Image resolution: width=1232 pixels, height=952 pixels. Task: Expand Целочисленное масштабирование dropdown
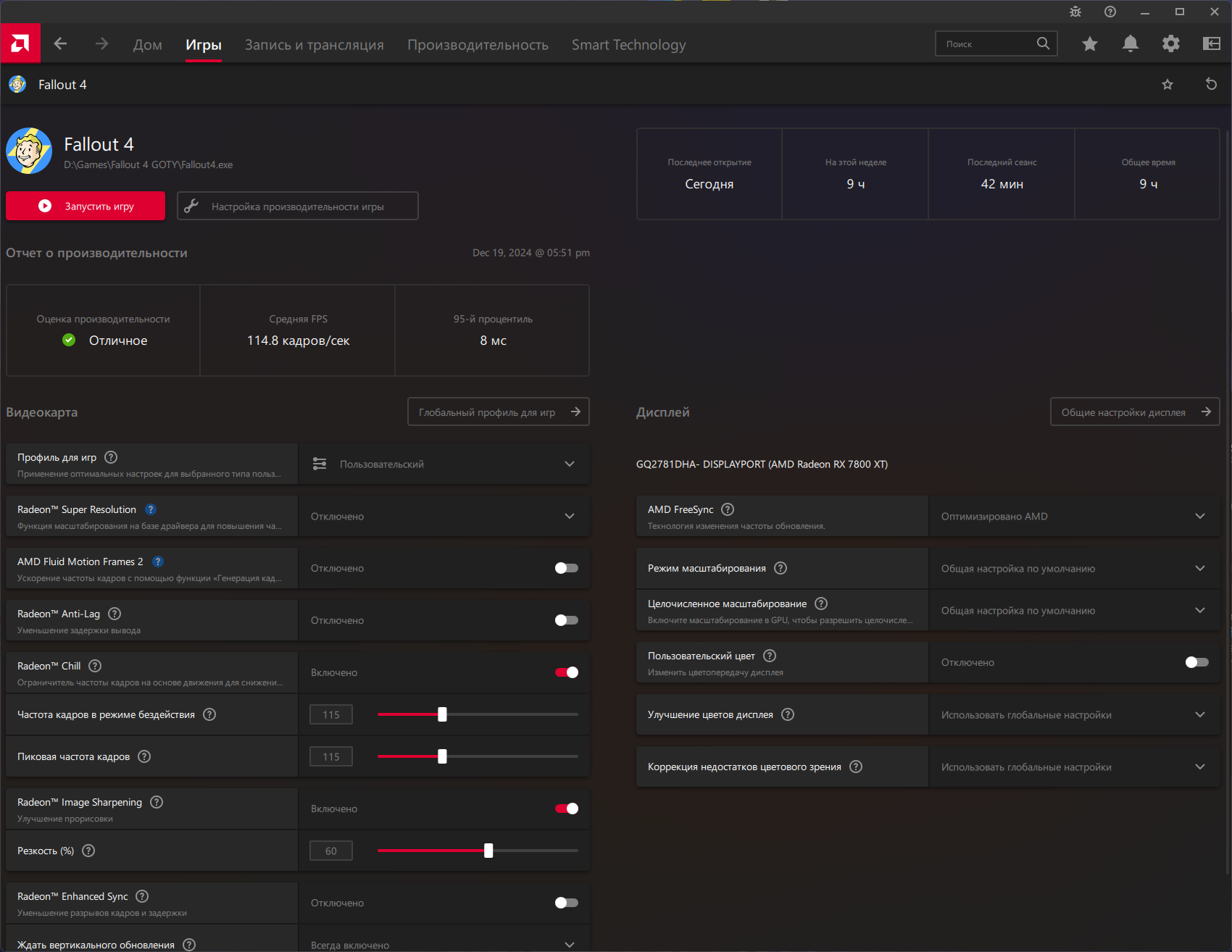coord(1074,610)
